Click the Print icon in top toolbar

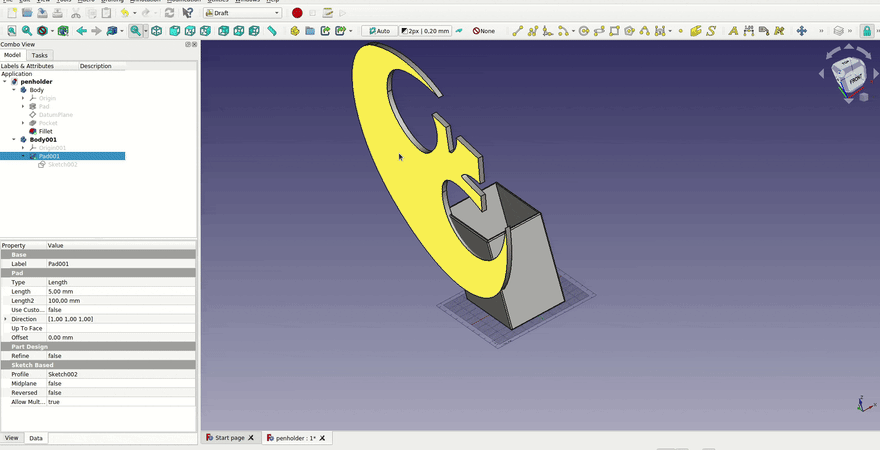click(57, 13)
